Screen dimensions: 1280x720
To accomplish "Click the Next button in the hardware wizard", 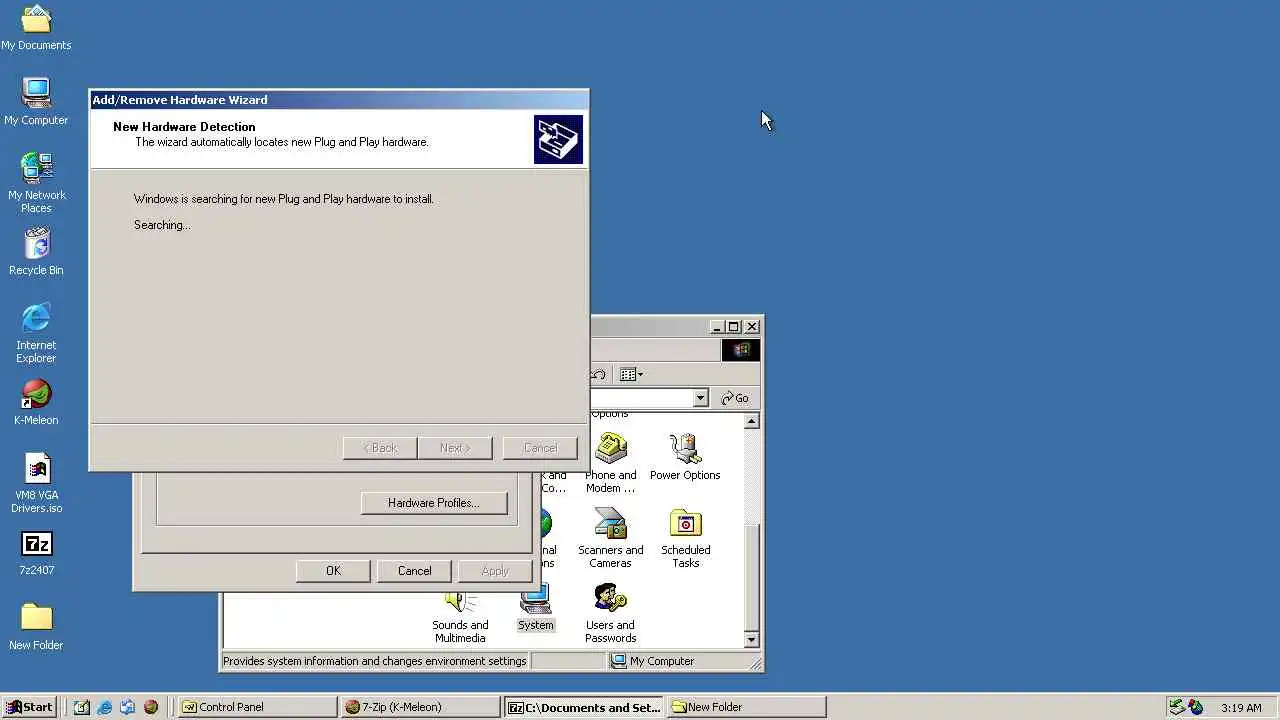I will point(455,448).
